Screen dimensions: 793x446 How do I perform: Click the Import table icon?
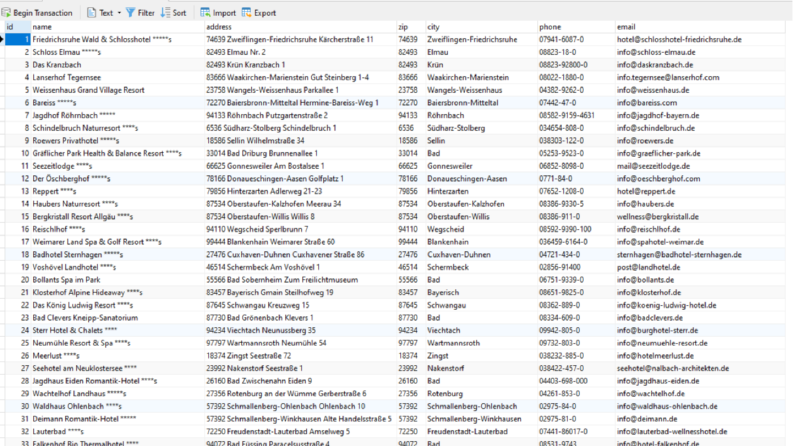[x=205, y=13]
